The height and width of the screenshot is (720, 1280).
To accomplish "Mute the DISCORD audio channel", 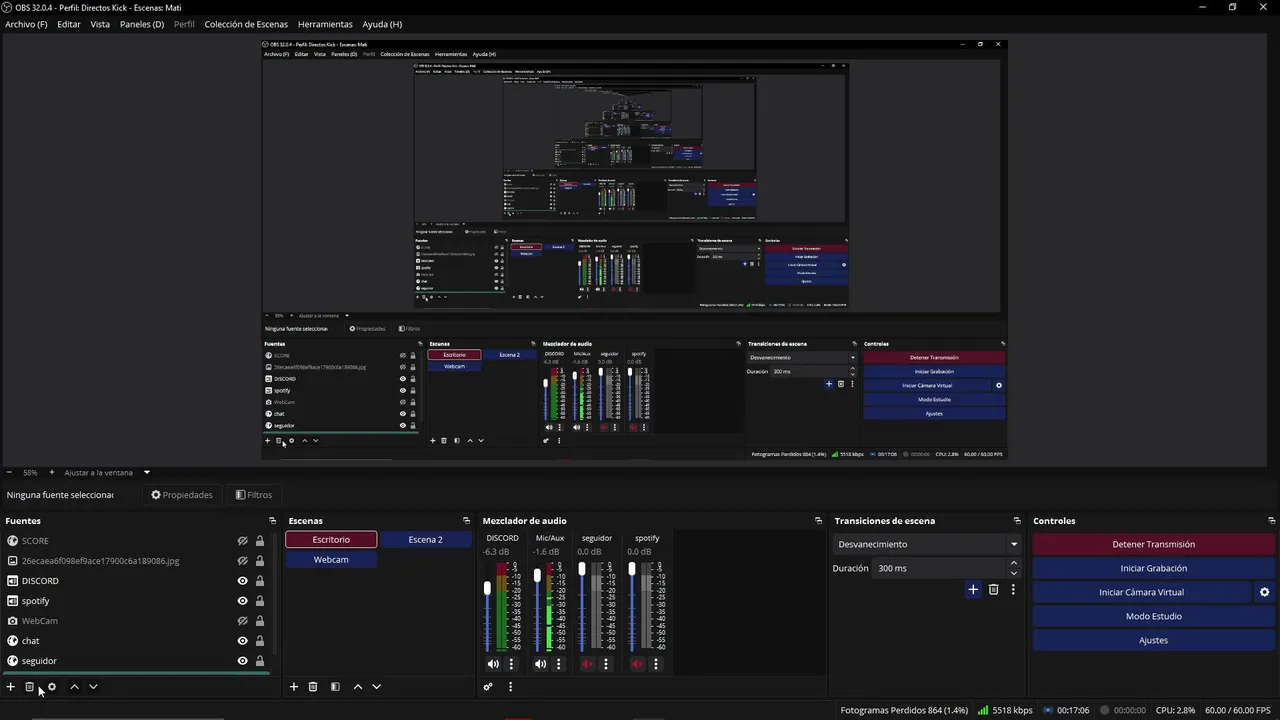I will click(x=493, y=664).
